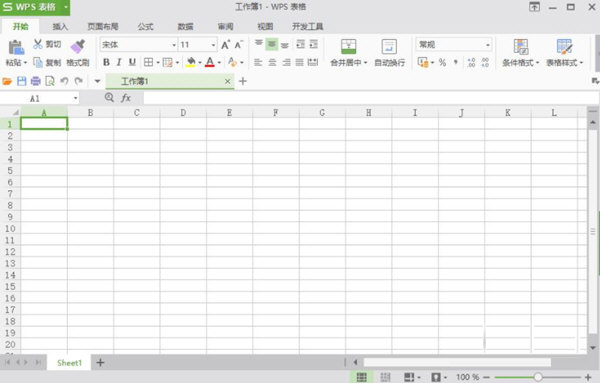Align text right

[x=286, y=62]
